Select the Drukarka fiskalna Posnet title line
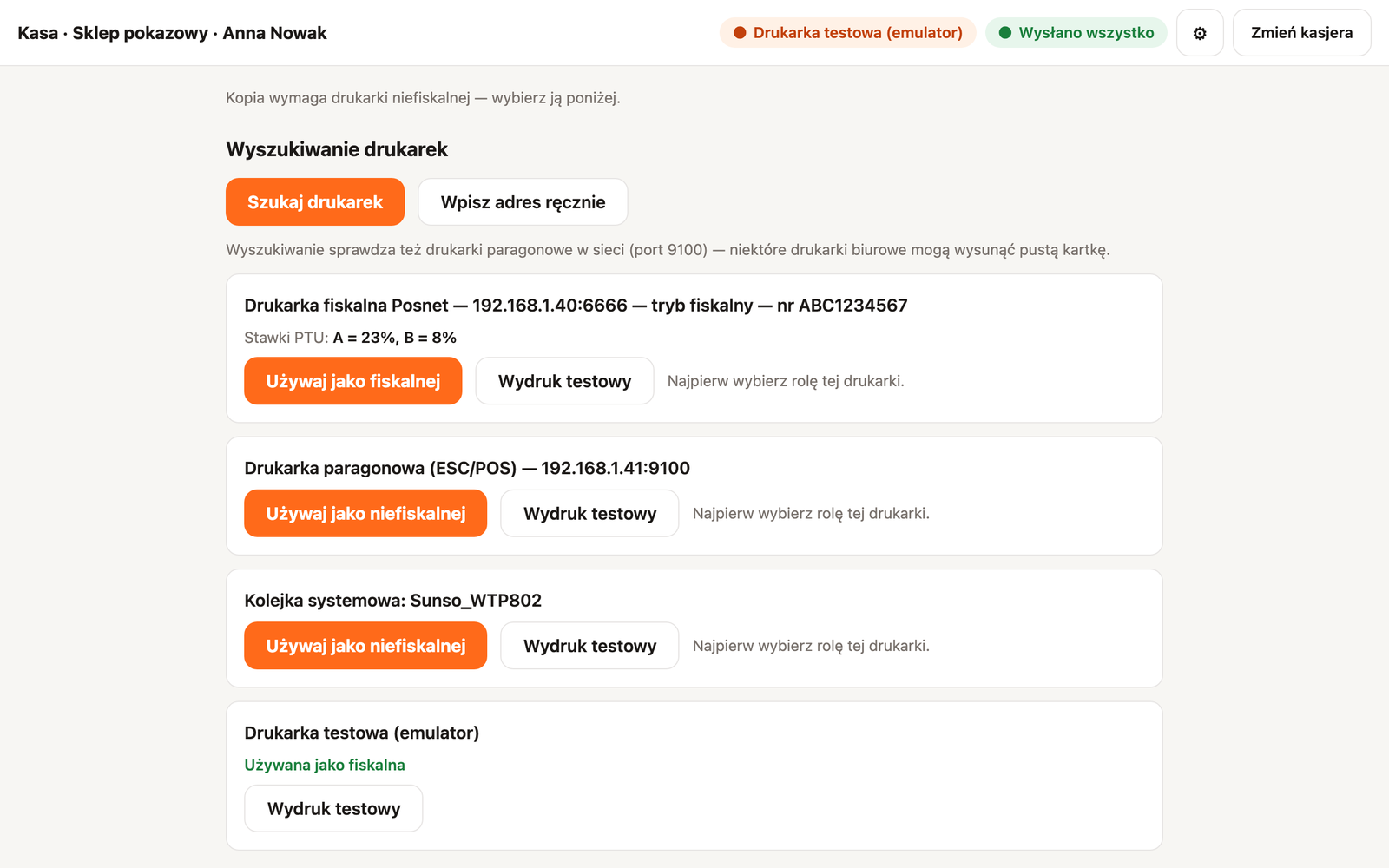The height and width of the screenshot is (868, 1389). click(576, 306)
